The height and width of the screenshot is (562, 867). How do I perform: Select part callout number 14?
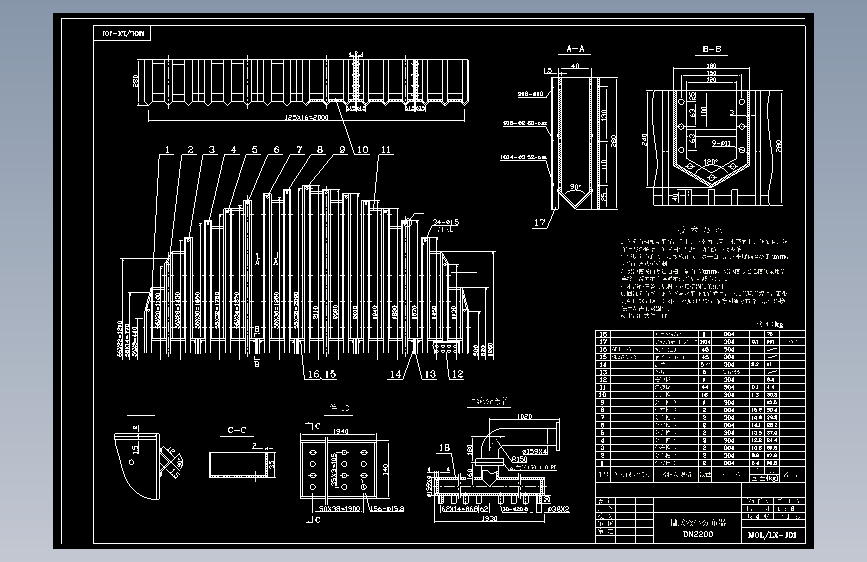395,374
